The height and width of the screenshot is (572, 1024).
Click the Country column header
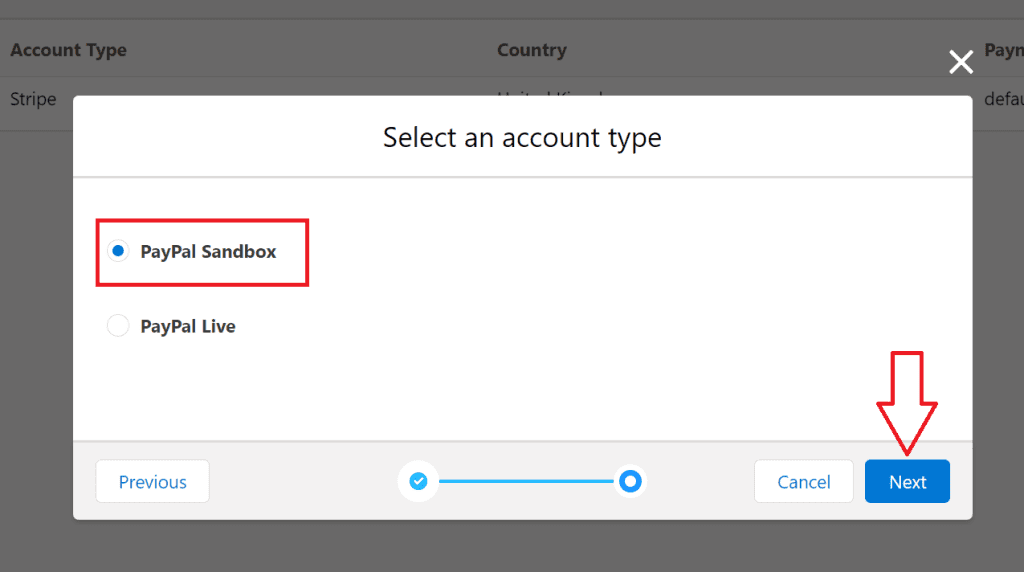point(532,50)
